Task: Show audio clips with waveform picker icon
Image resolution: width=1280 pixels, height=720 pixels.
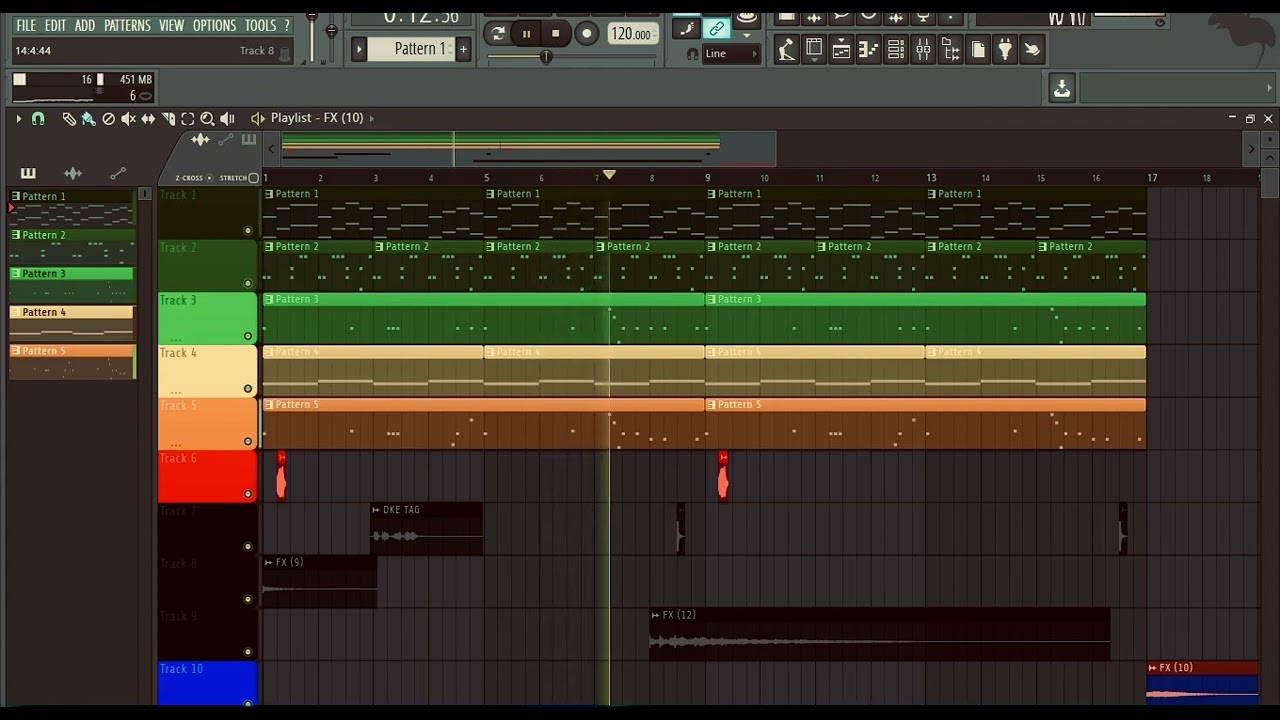Action: [x=73, y=173]
